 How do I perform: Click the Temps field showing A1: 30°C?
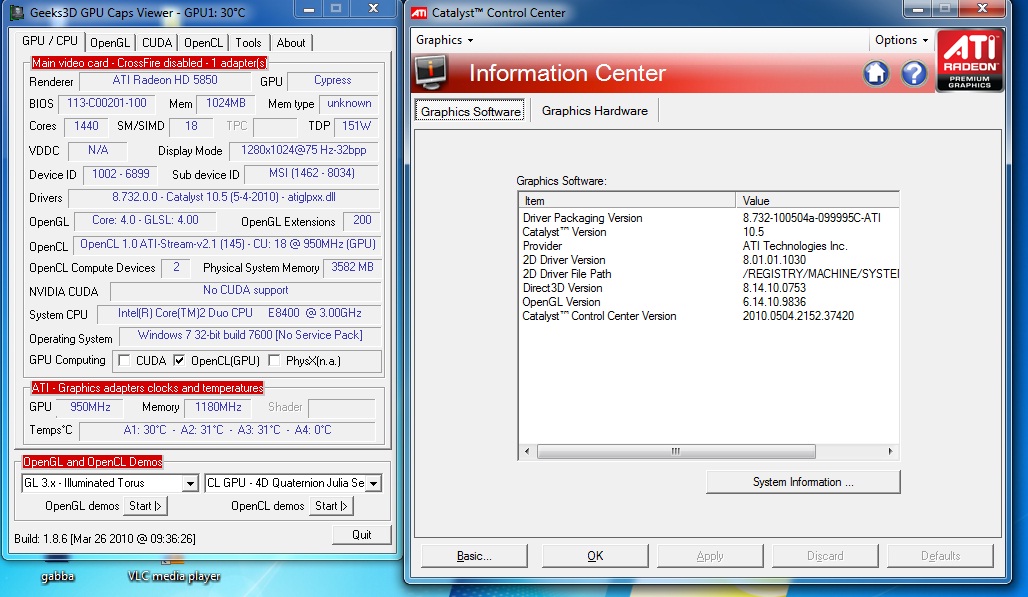[227, 431]
